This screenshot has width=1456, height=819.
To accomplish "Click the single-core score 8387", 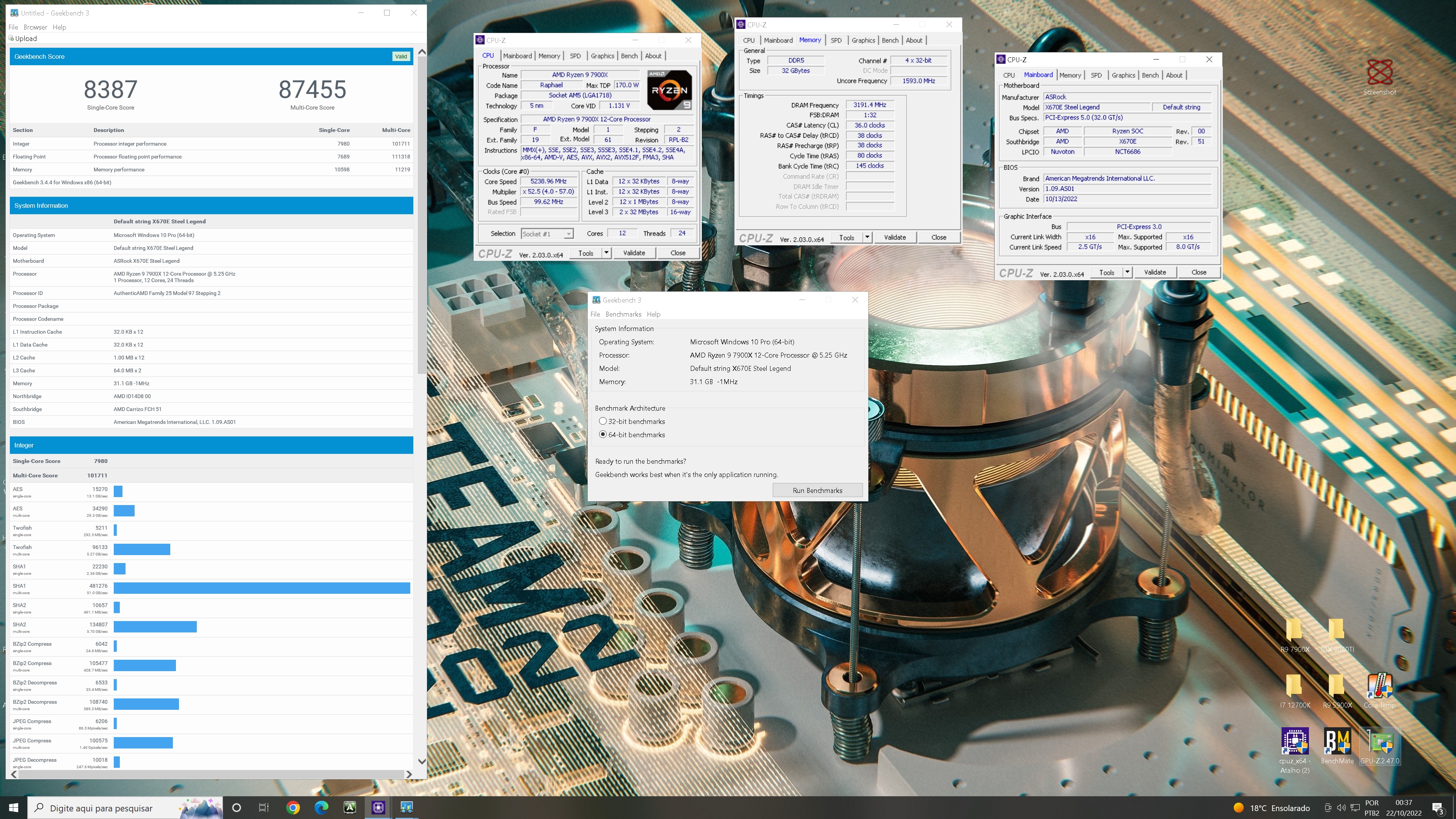I will point(111,89).
